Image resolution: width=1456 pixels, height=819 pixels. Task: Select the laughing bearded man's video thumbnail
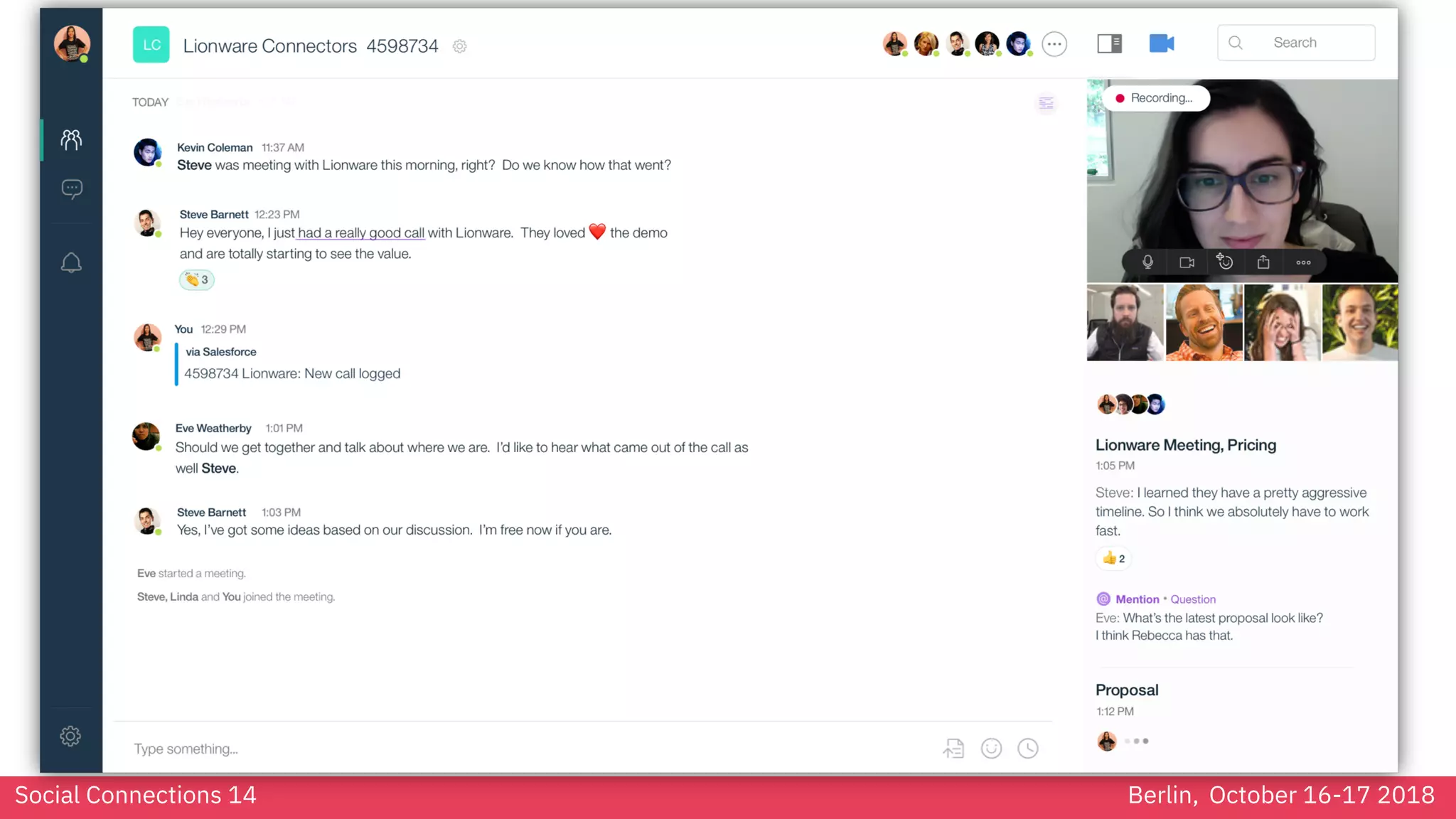point(1204,323)
